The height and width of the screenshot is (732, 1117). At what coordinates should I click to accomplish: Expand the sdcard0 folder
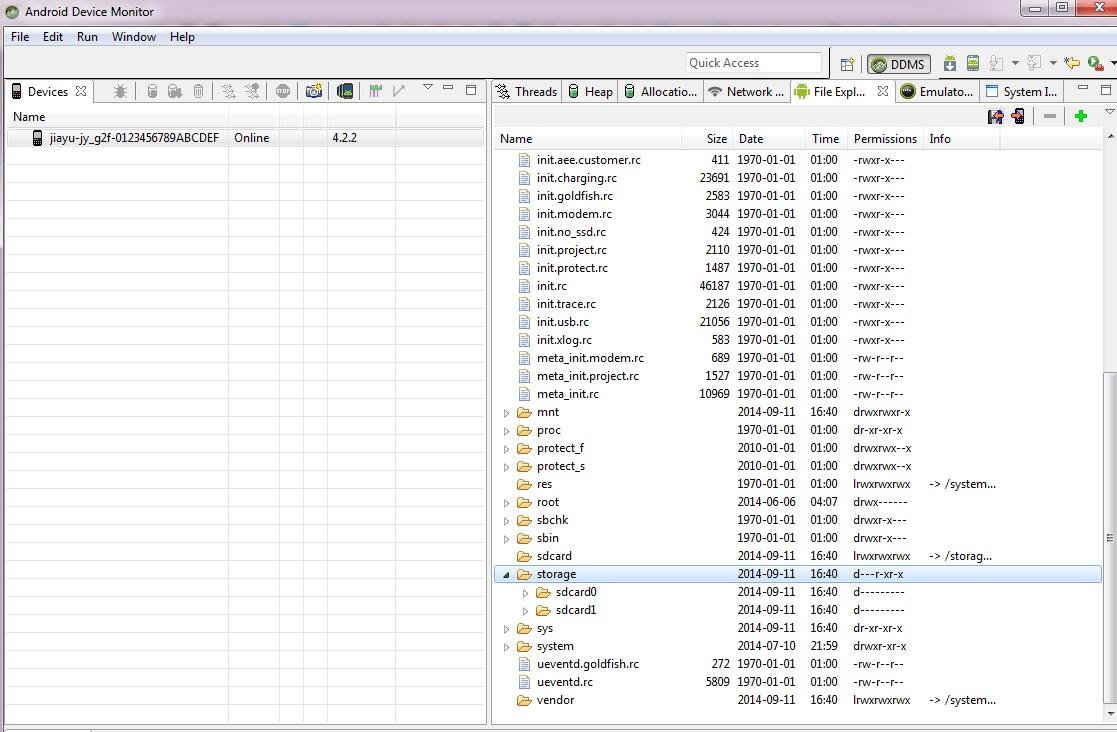525,593
